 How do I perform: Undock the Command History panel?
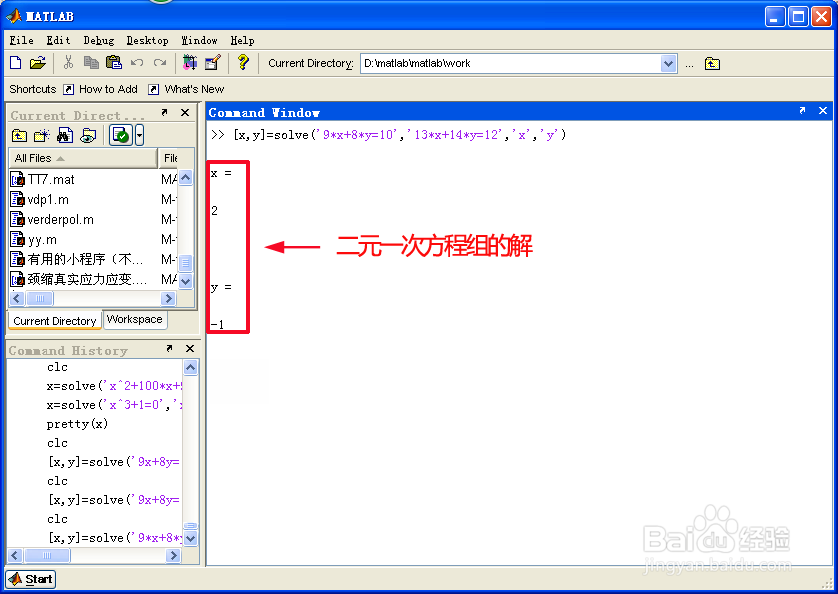tap(169, 349)
